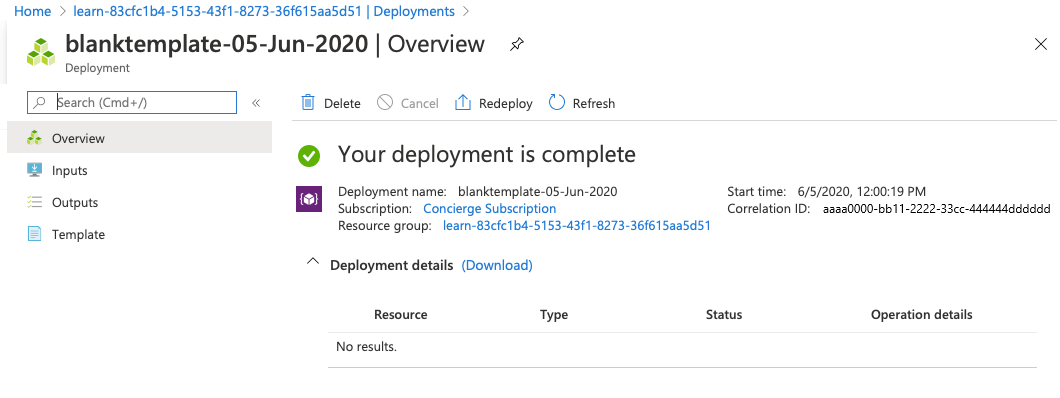
Task: Click 'Your deployment is complete' heading
Action: [x=487, y=155]
